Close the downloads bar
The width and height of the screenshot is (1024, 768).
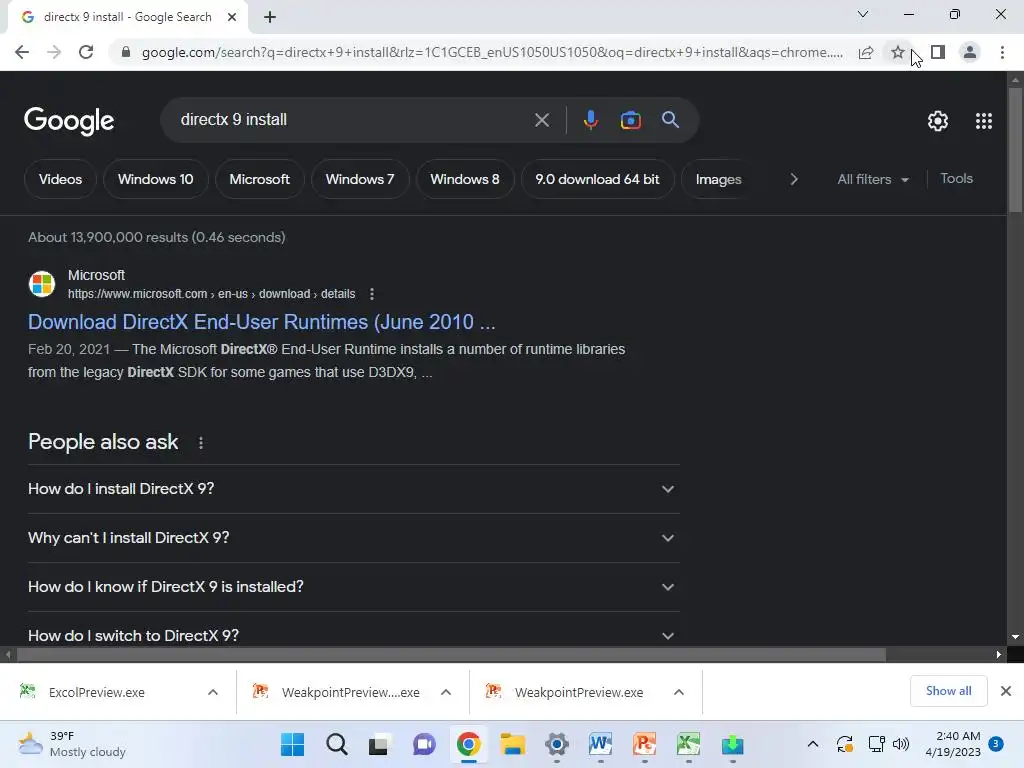pos(1006,691)
